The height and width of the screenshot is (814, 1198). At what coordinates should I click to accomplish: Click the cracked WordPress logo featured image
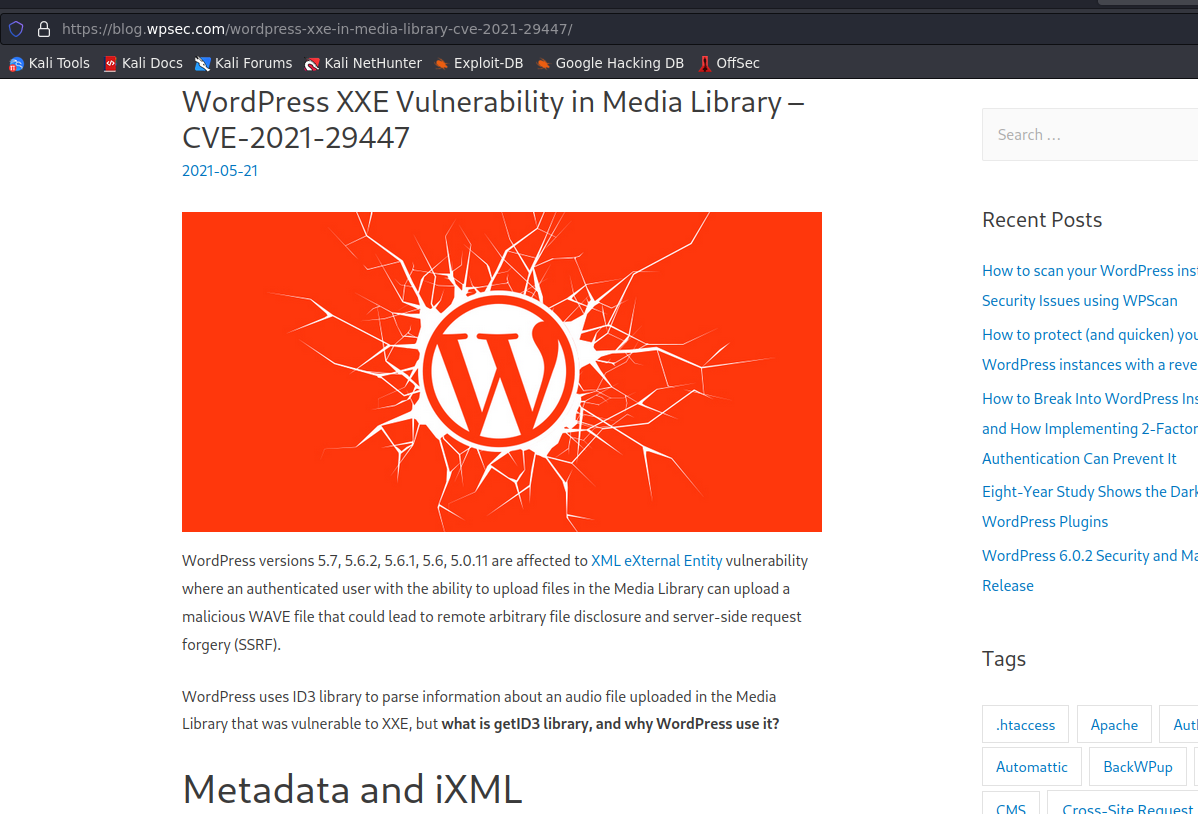[x=502, y=371]
